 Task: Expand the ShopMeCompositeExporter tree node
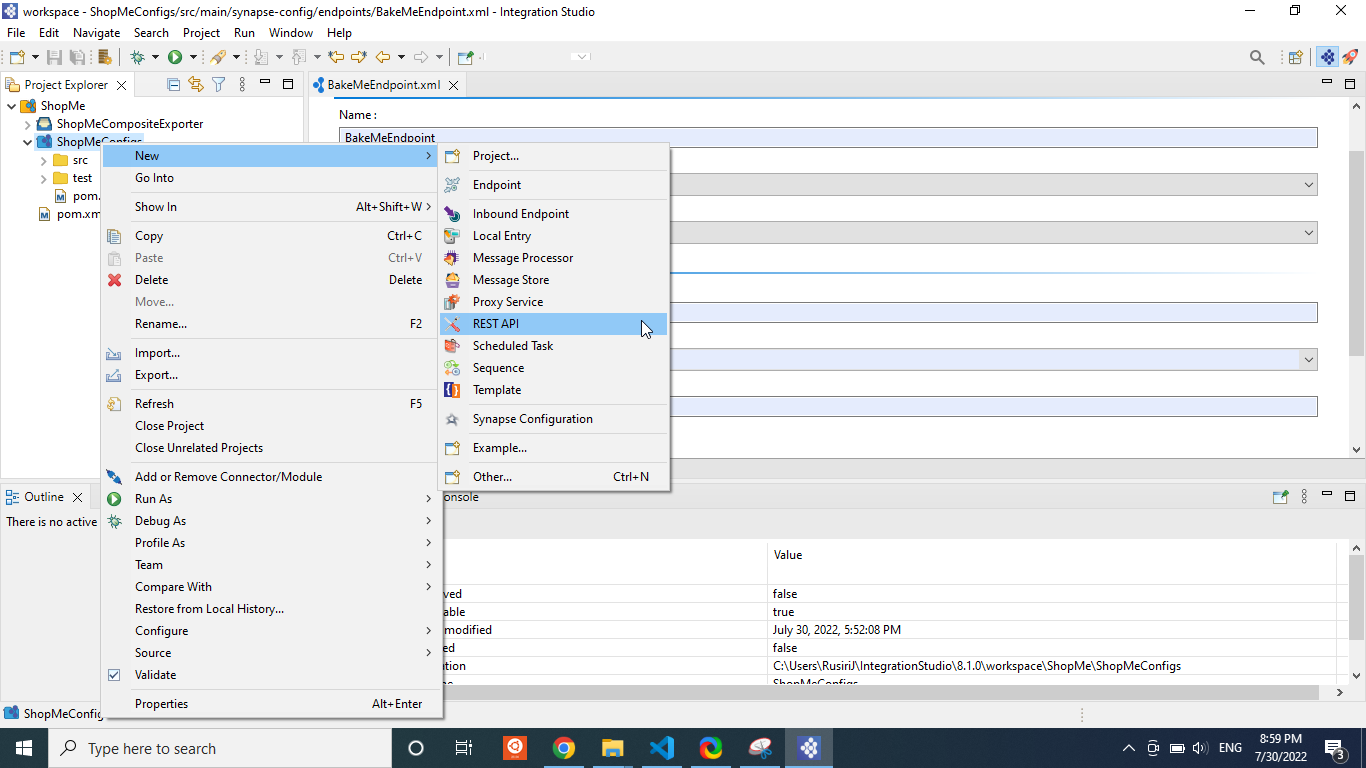28,124
